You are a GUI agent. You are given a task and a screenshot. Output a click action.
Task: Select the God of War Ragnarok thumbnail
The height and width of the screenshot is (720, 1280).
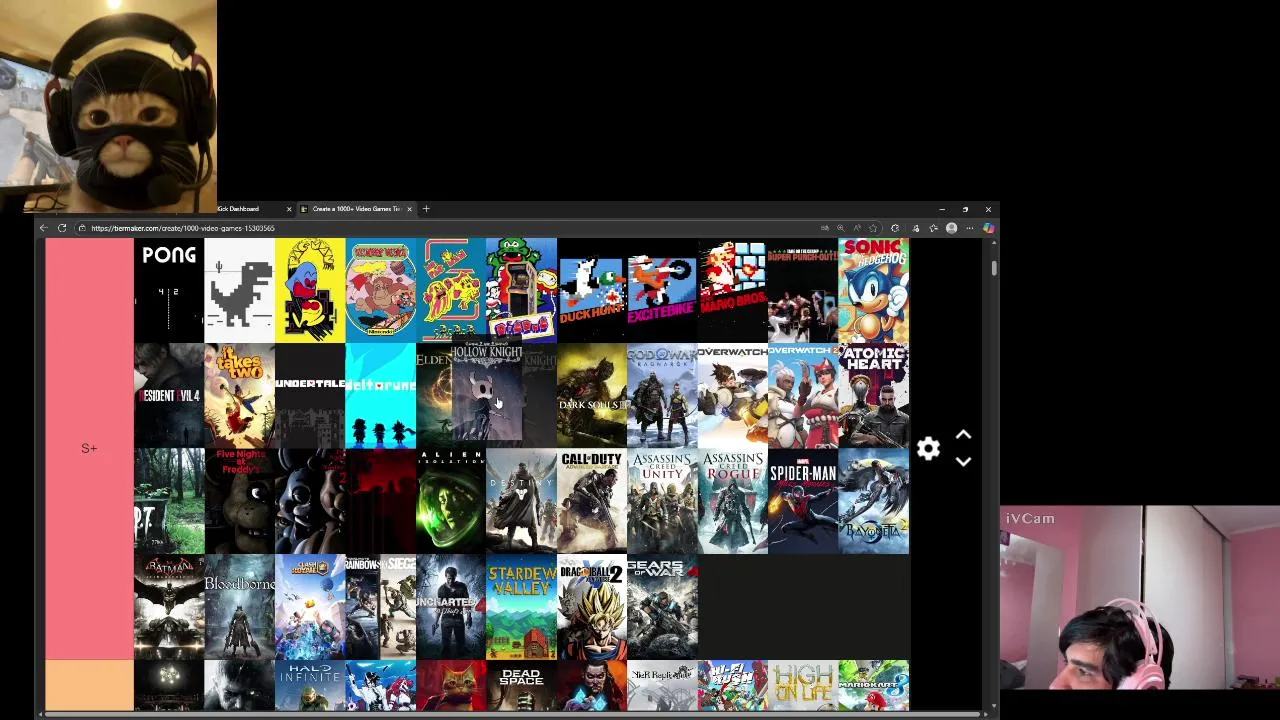662,396
